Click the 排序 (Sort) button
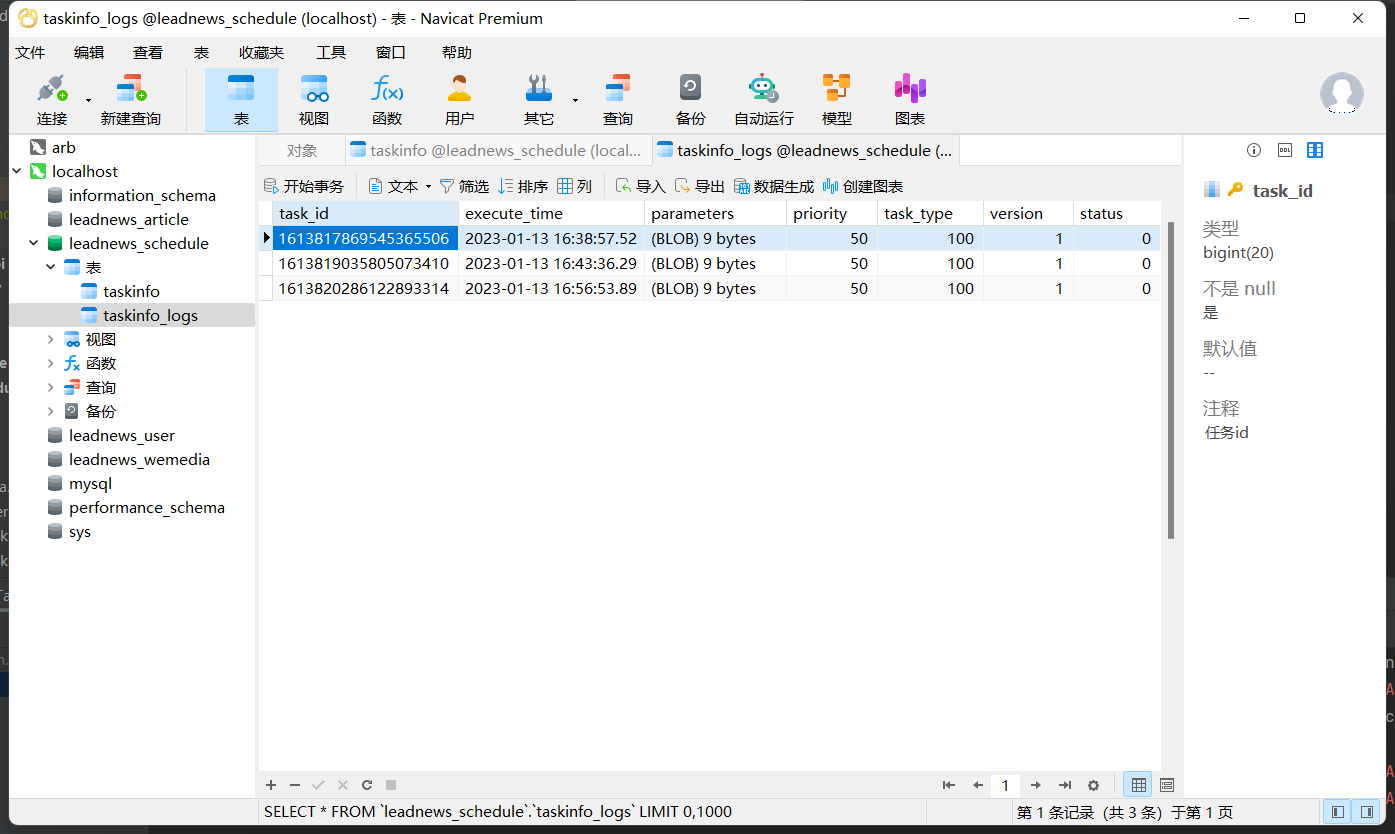This screenshot has height=834, width=1395. (x=523, y=186)
